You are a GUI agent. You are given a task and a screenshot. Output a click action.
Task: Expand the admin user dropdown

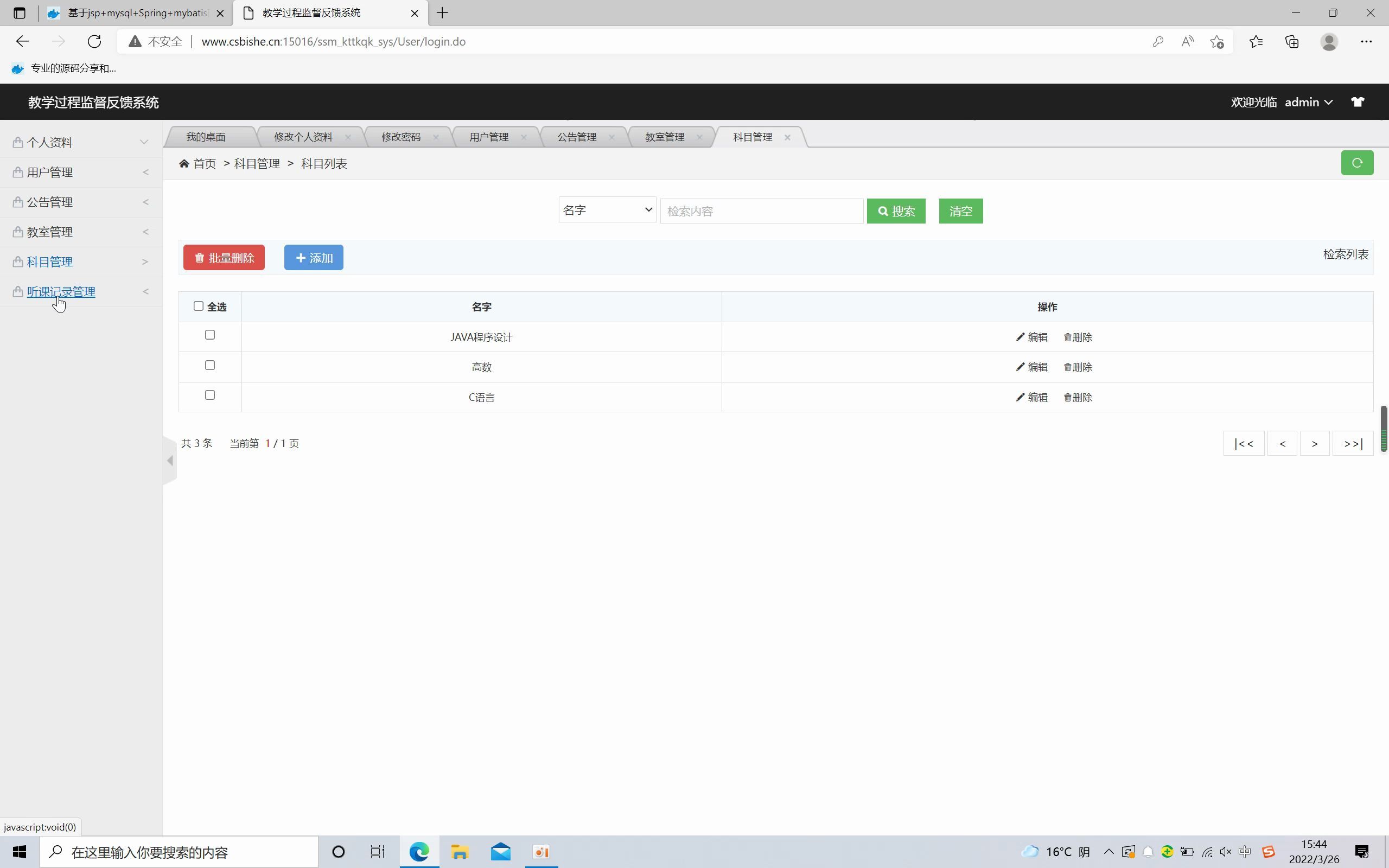tap(1309, 102)
